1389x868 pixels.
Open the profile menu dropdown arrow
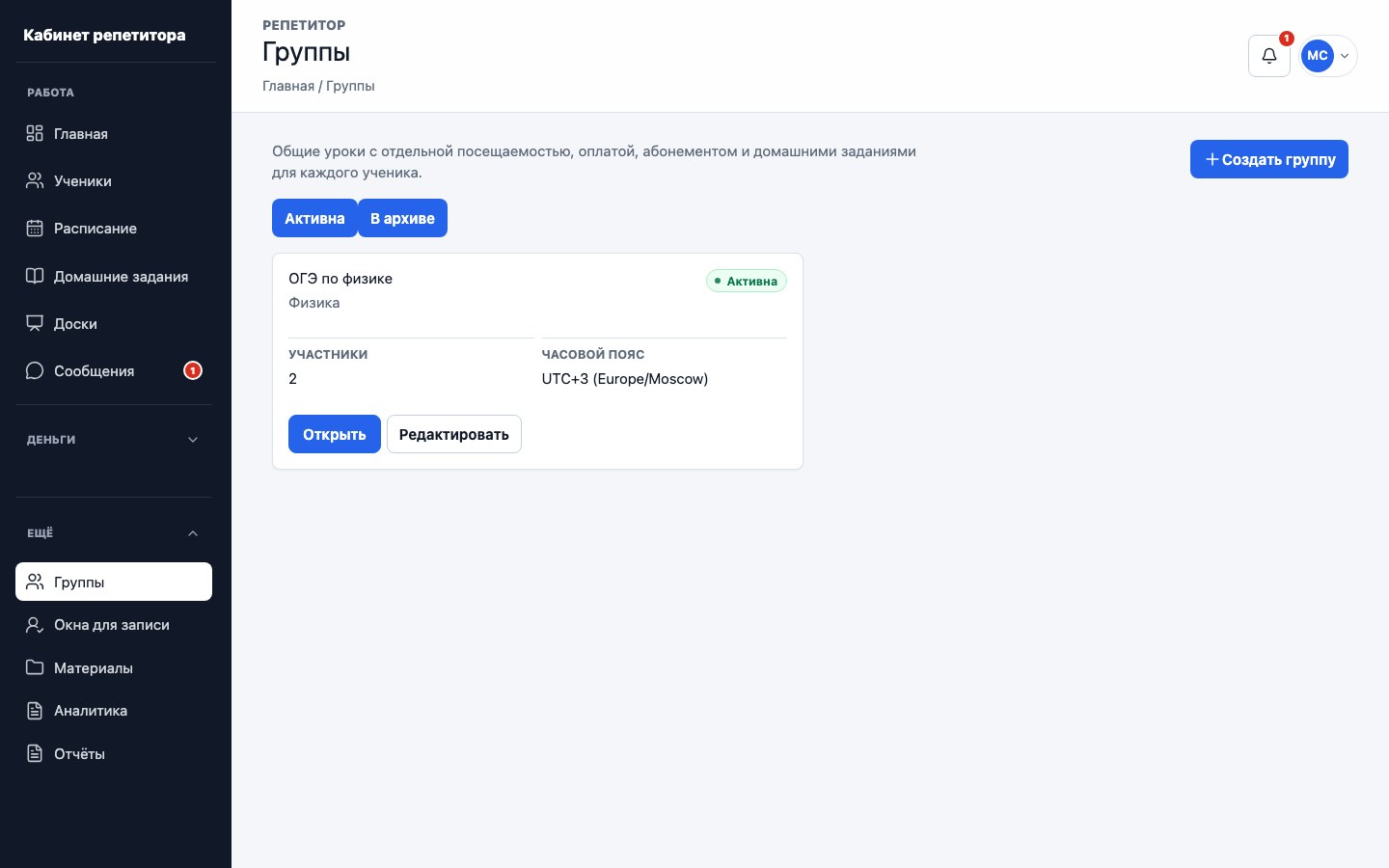point(1345,56)
